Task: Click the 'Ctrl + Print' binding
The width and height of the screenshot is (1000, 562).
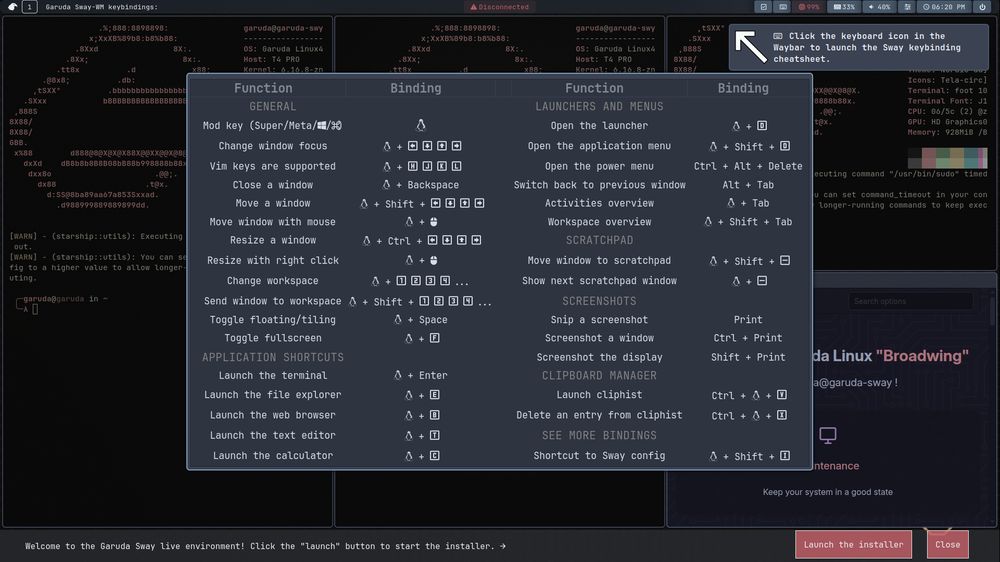Action: tap(748, 338)
